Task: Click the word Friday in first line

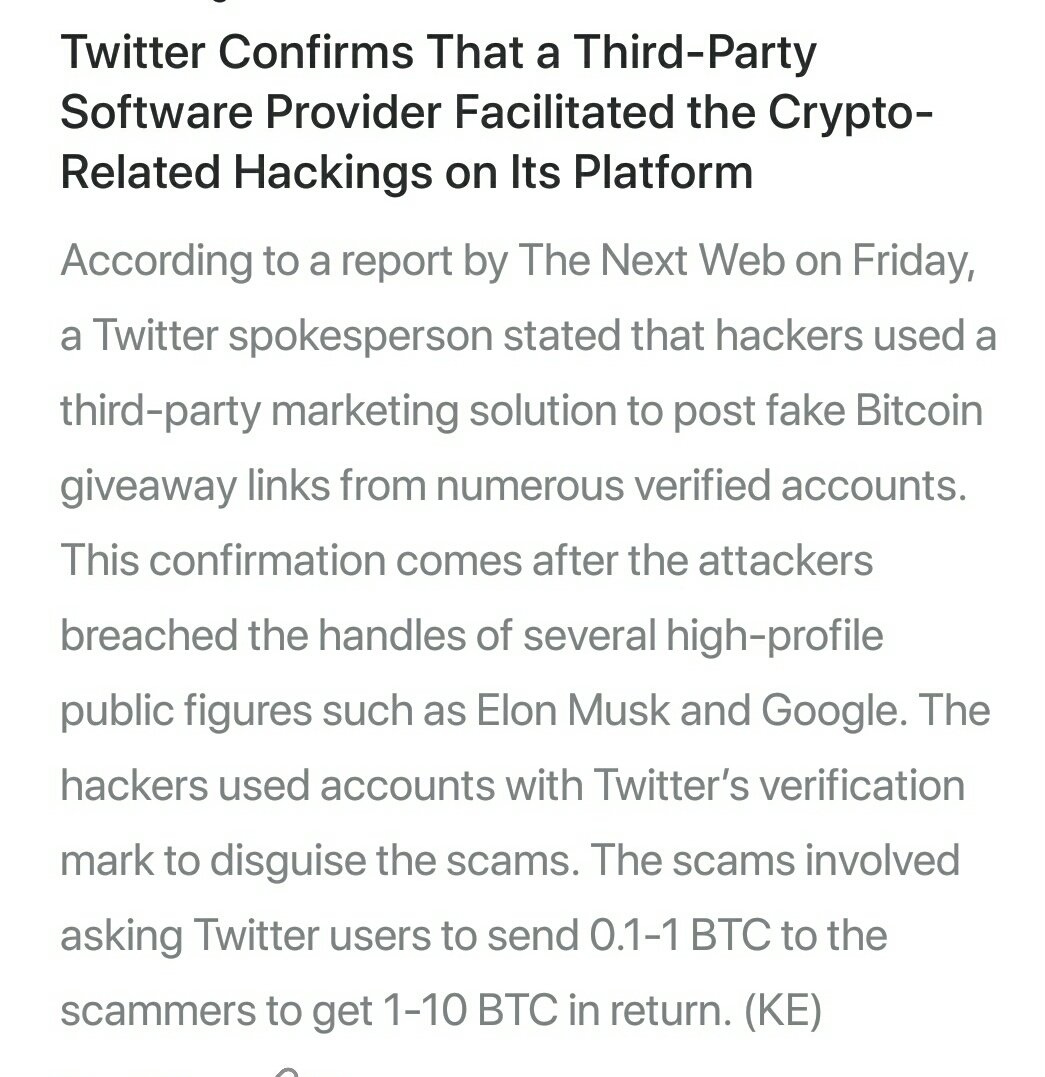Action: [x=914, y=262]
